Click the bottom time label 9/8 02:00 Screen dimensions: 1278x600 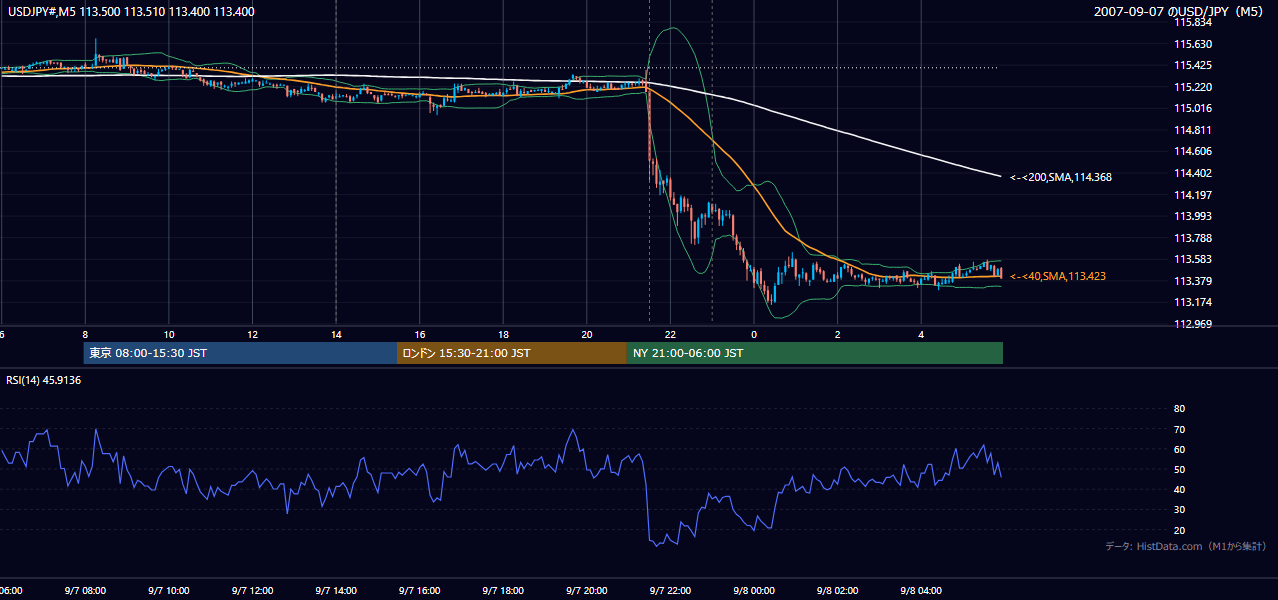838,590
